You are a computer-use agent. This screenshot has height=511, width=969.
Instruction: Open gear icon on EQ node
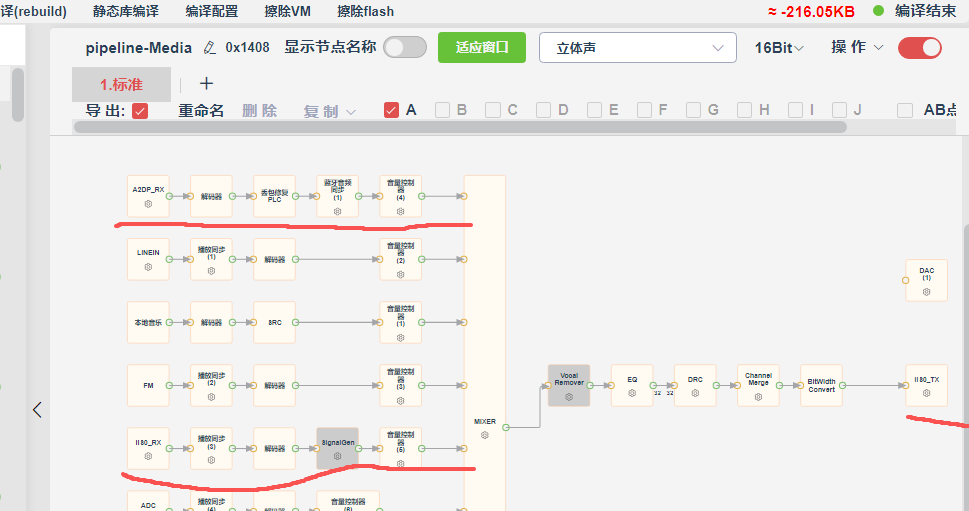tap(632, 393)
